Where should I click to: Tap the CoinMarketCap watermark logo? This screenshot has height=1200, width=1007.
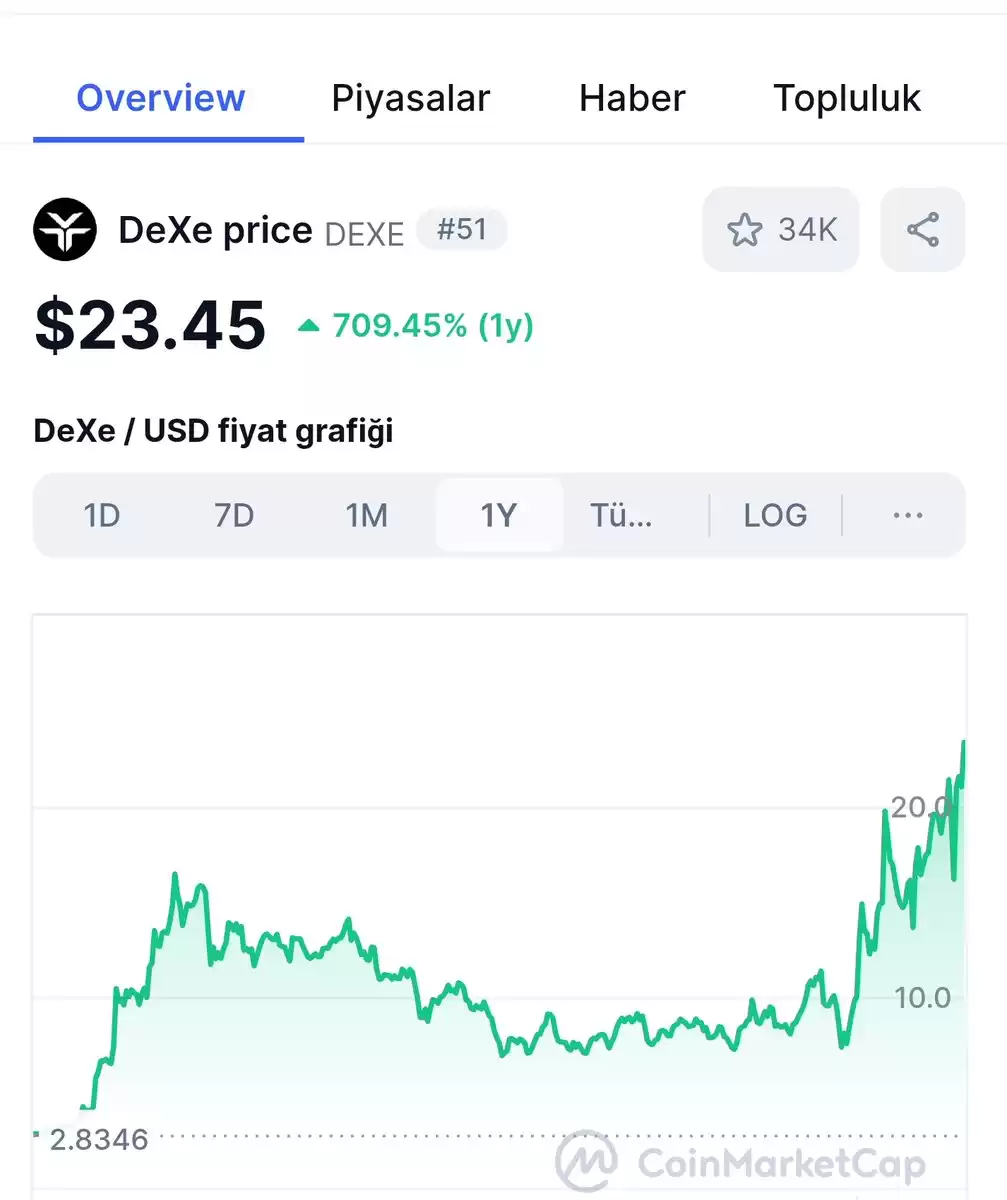pos(741,1163)
